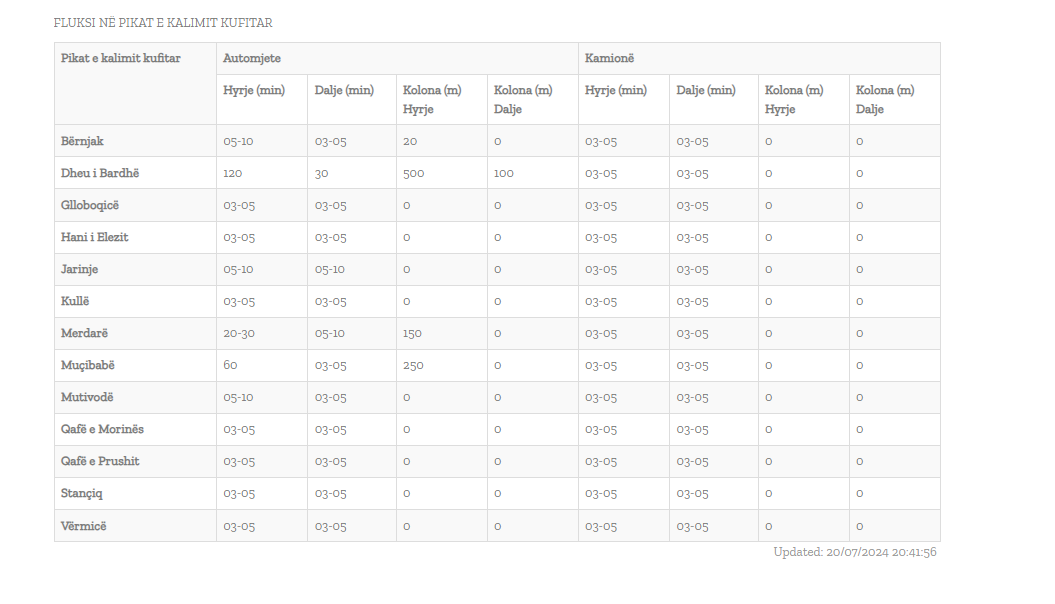The width and height of the screenshot is (1055, 604).
Task: Select the Qafë e Prushit row name
Action: 100,461
